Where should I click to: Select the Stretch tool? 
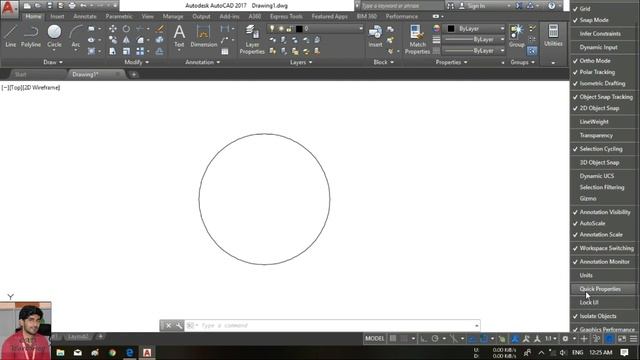click(113, 51)
